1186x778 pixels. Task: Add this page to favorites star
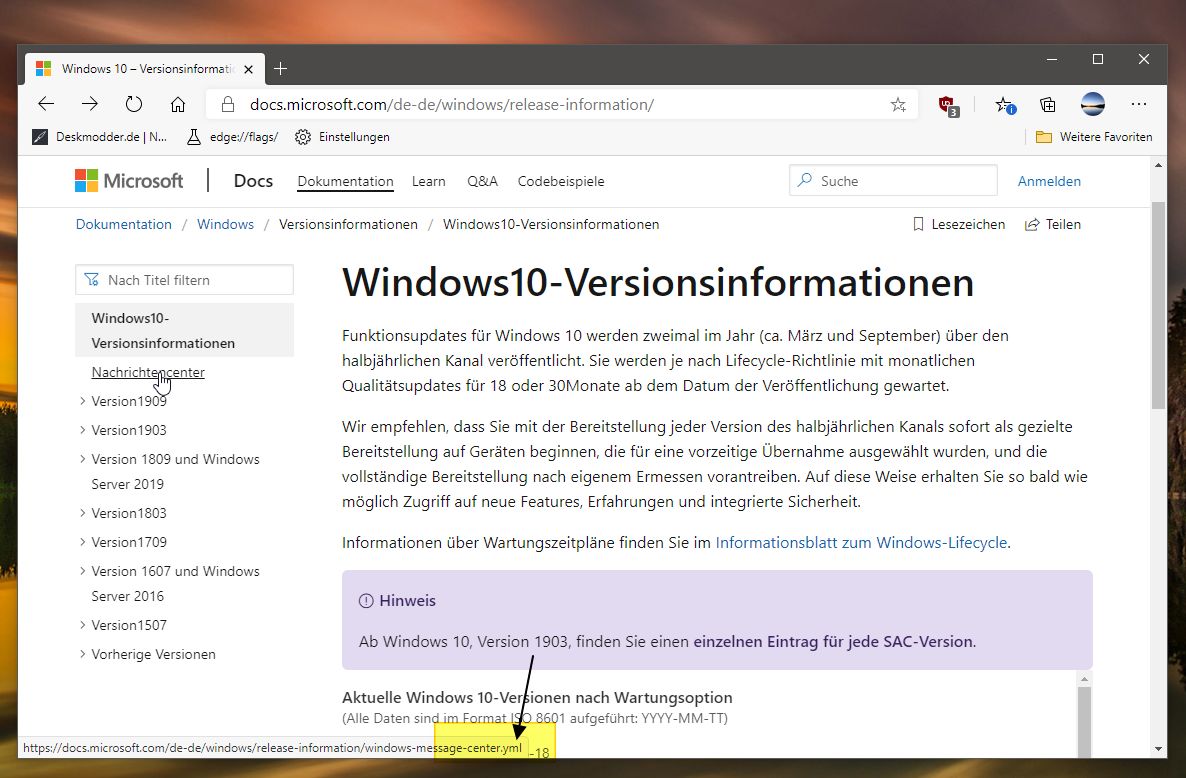pos(898,104)
